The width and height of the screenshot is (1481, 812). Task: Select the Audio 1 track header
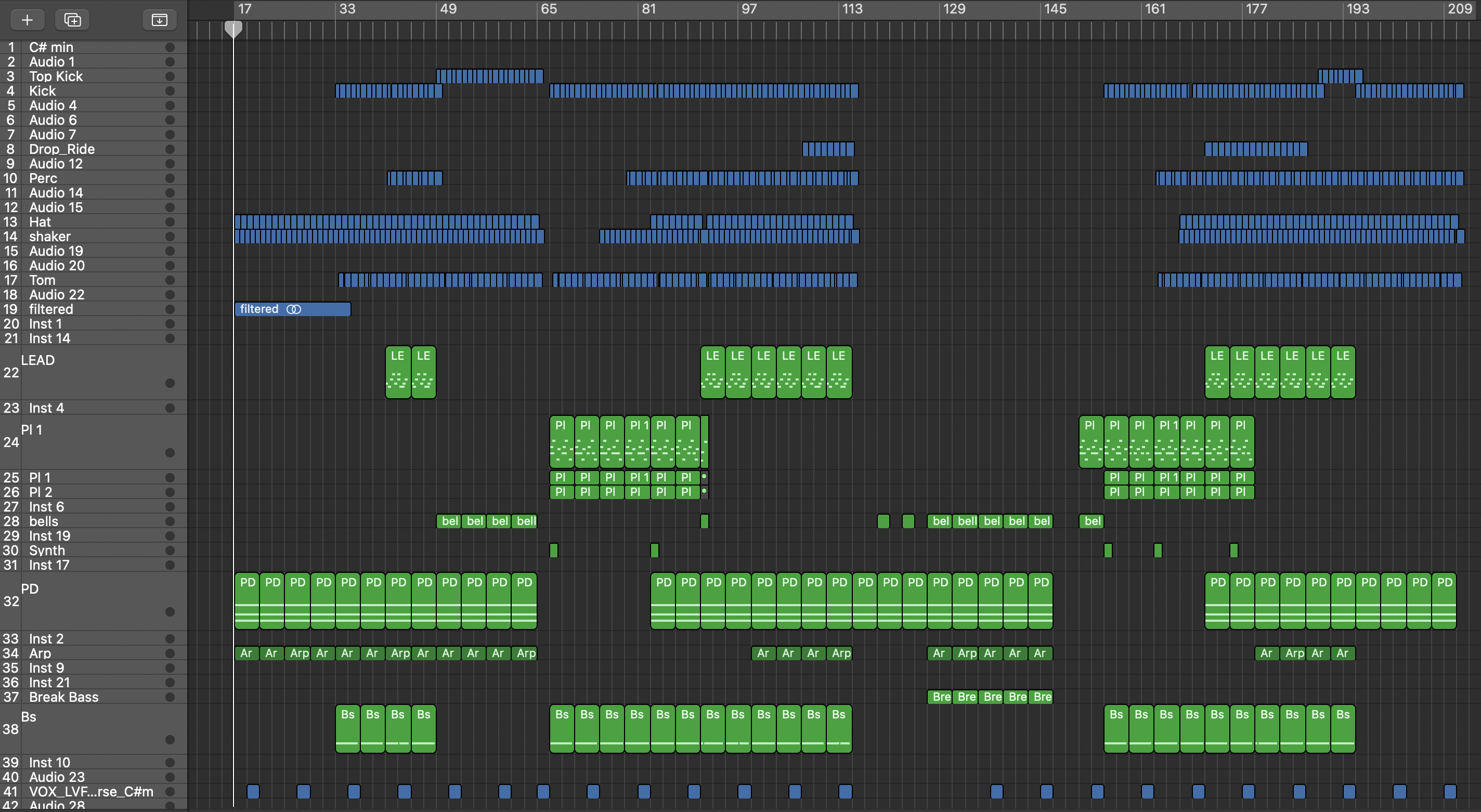point(93,62)
